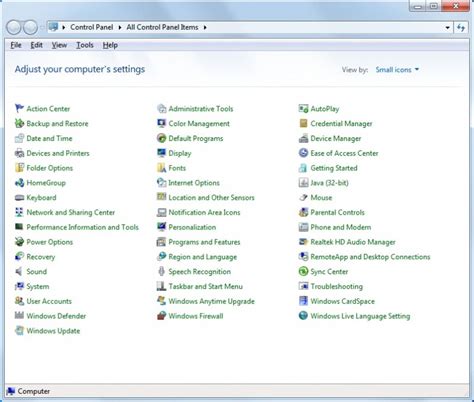Click the All Control Panel Items breadcrumb

[162, 27]
